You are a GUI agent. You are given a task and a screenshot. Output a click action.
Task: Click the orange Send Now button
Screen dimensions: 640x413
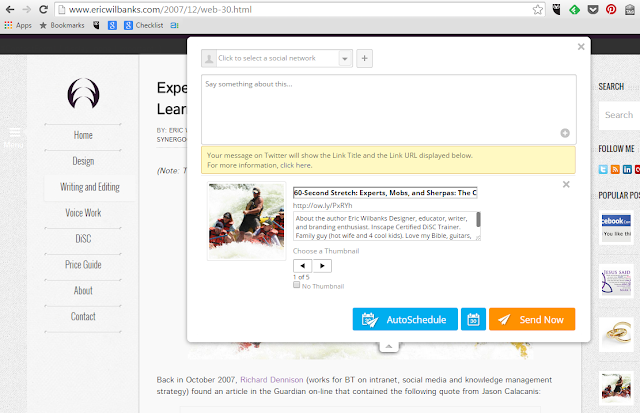point(532,319)
